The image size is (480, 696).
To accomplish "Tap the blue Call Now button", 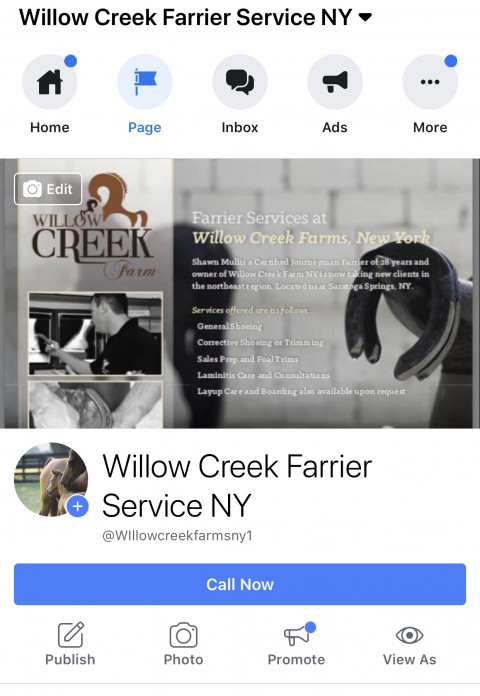I will click(240, 584).
